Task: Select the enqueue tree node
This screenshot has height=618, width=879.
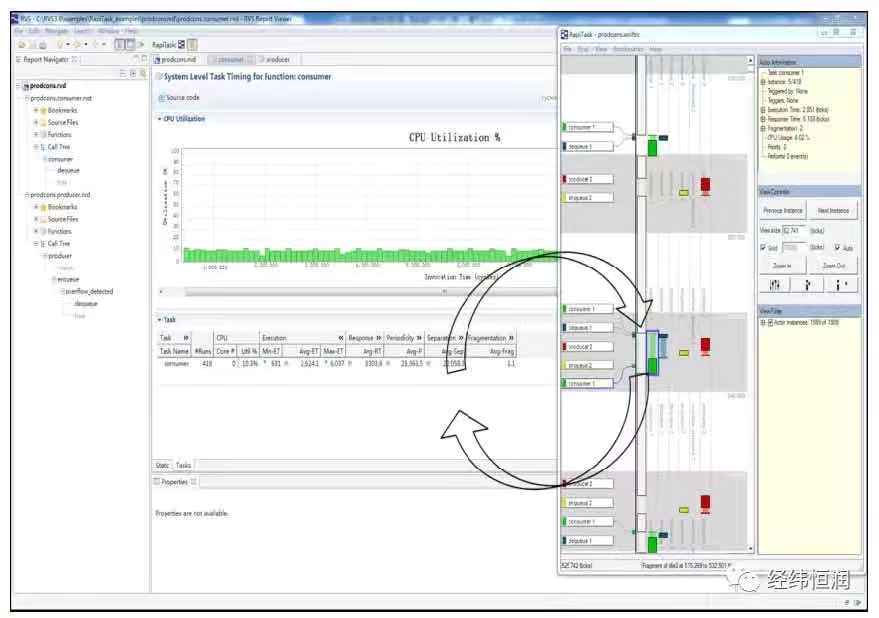Action: pos(68,279)
